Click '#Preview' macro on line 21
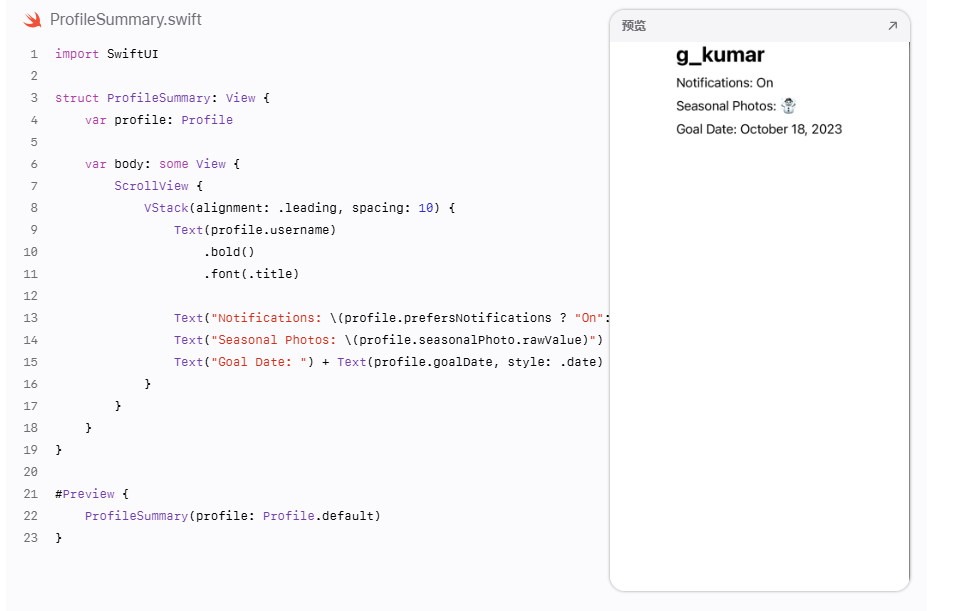This screenshot has width=959, height=611. pyautogui.click(x=84, y=494)
